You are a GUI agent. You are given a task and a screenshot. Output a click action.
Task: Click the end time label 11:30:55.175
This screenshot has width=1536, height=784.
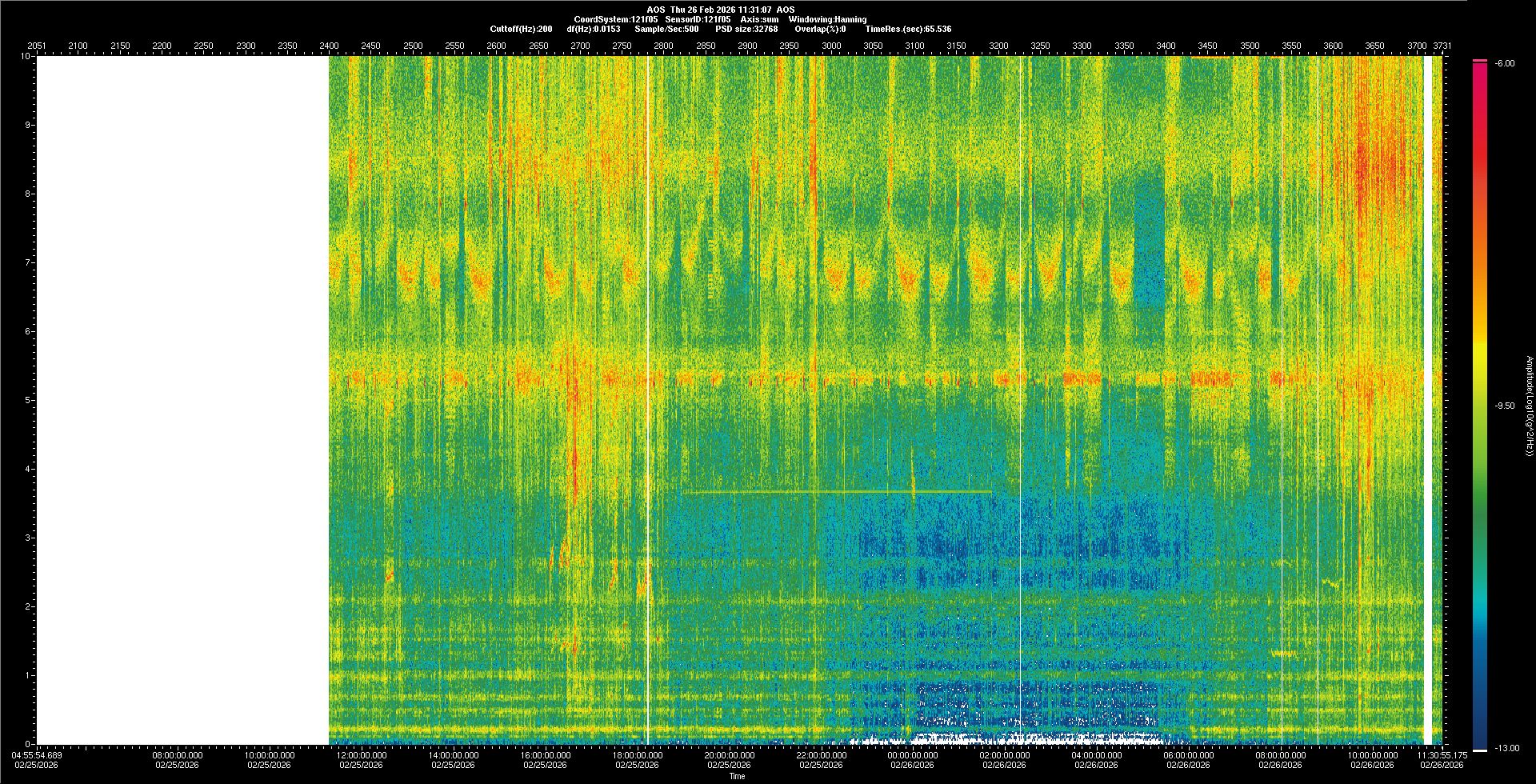click(x=1443, y=754)
